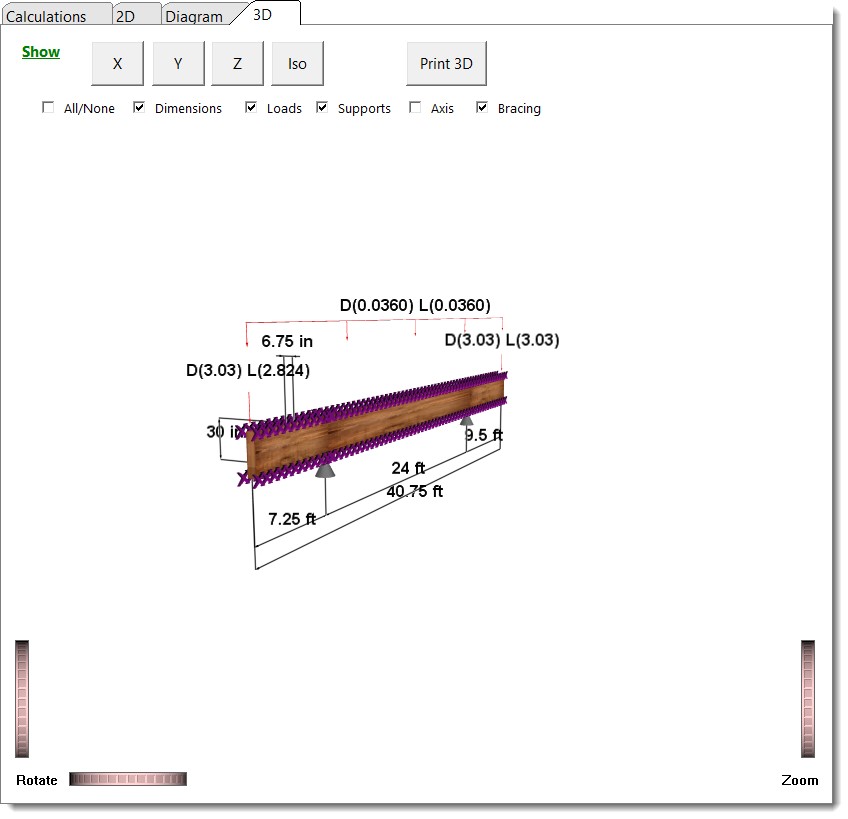
Task: Set view along Y axis
Action: (178, 64)
